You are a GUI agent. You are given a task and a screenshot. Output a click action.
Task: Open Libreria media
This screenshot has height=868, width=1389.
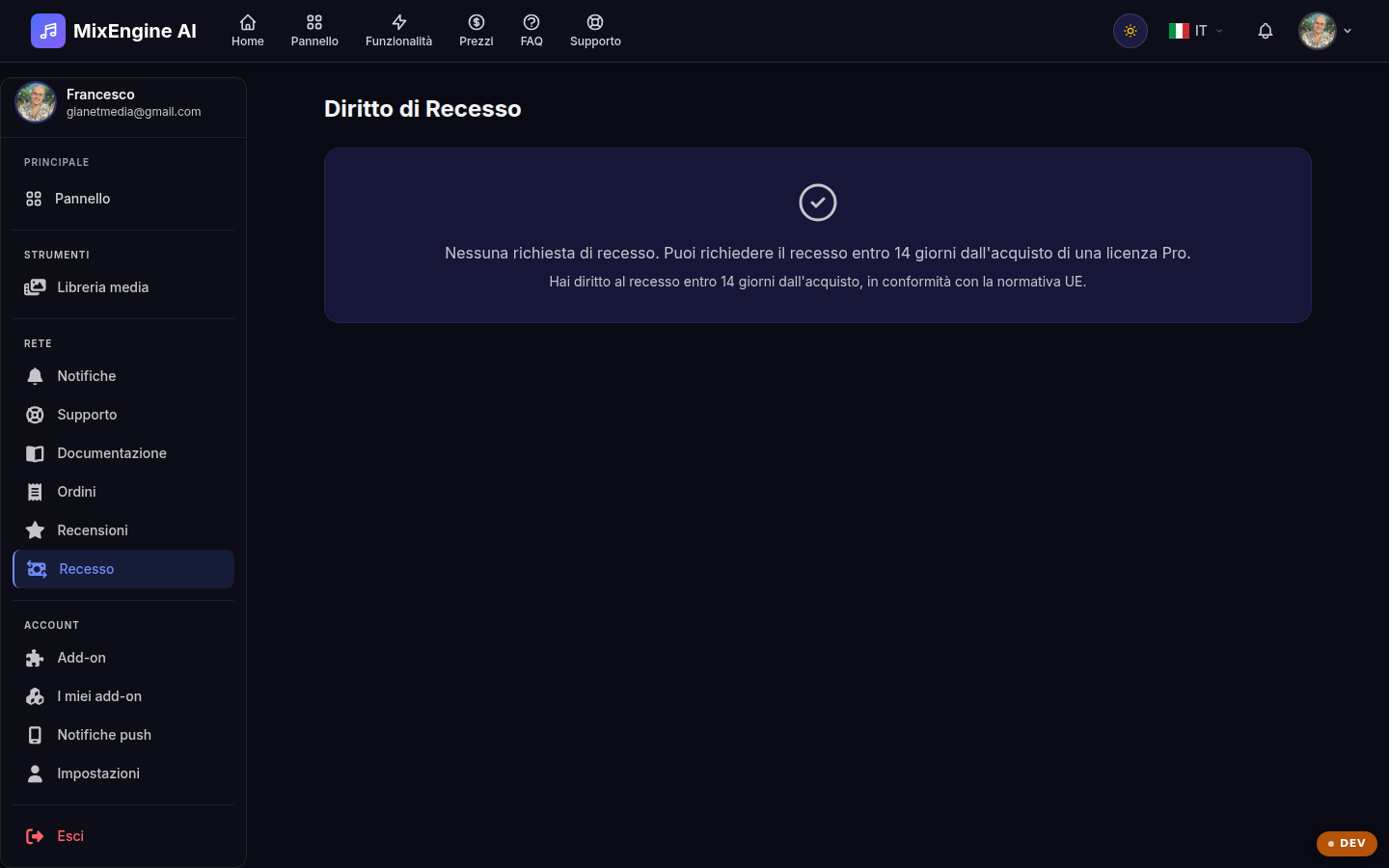click(x=123, y=287)
